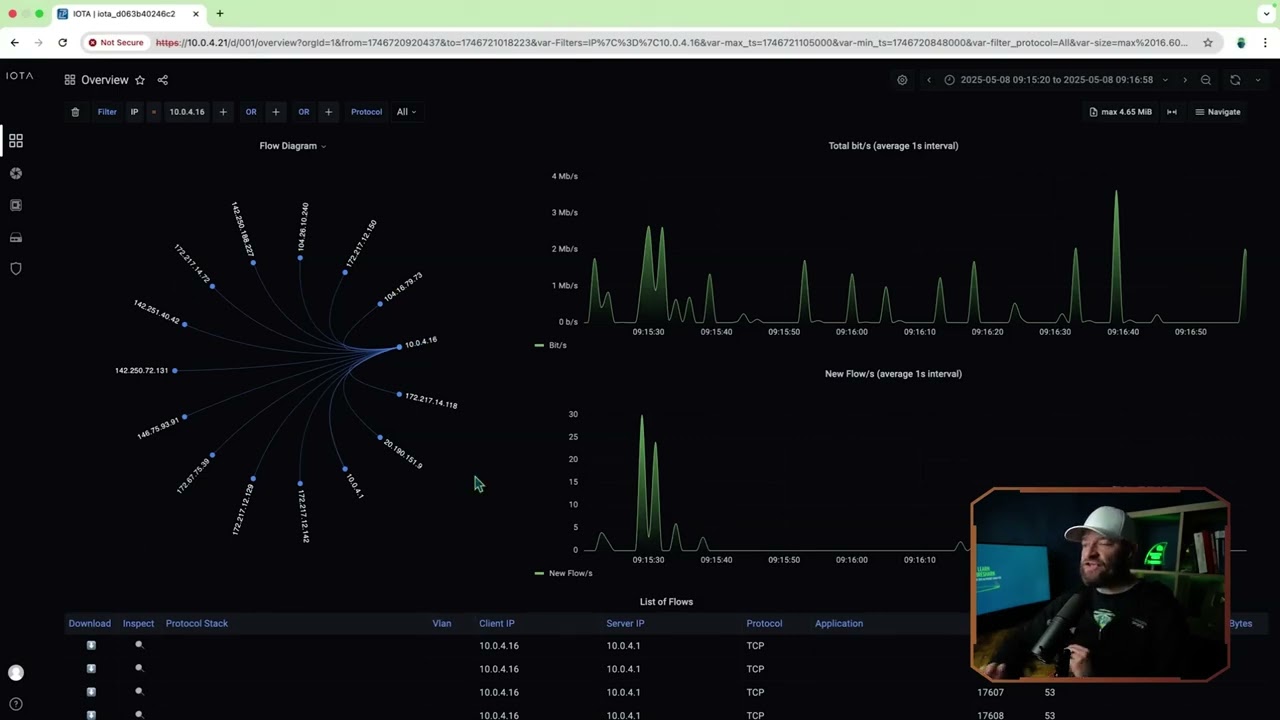Click the capture drive sidebar icon
Screen dimensions: 1280x720
pyautogui.click(x=16, y=237)
